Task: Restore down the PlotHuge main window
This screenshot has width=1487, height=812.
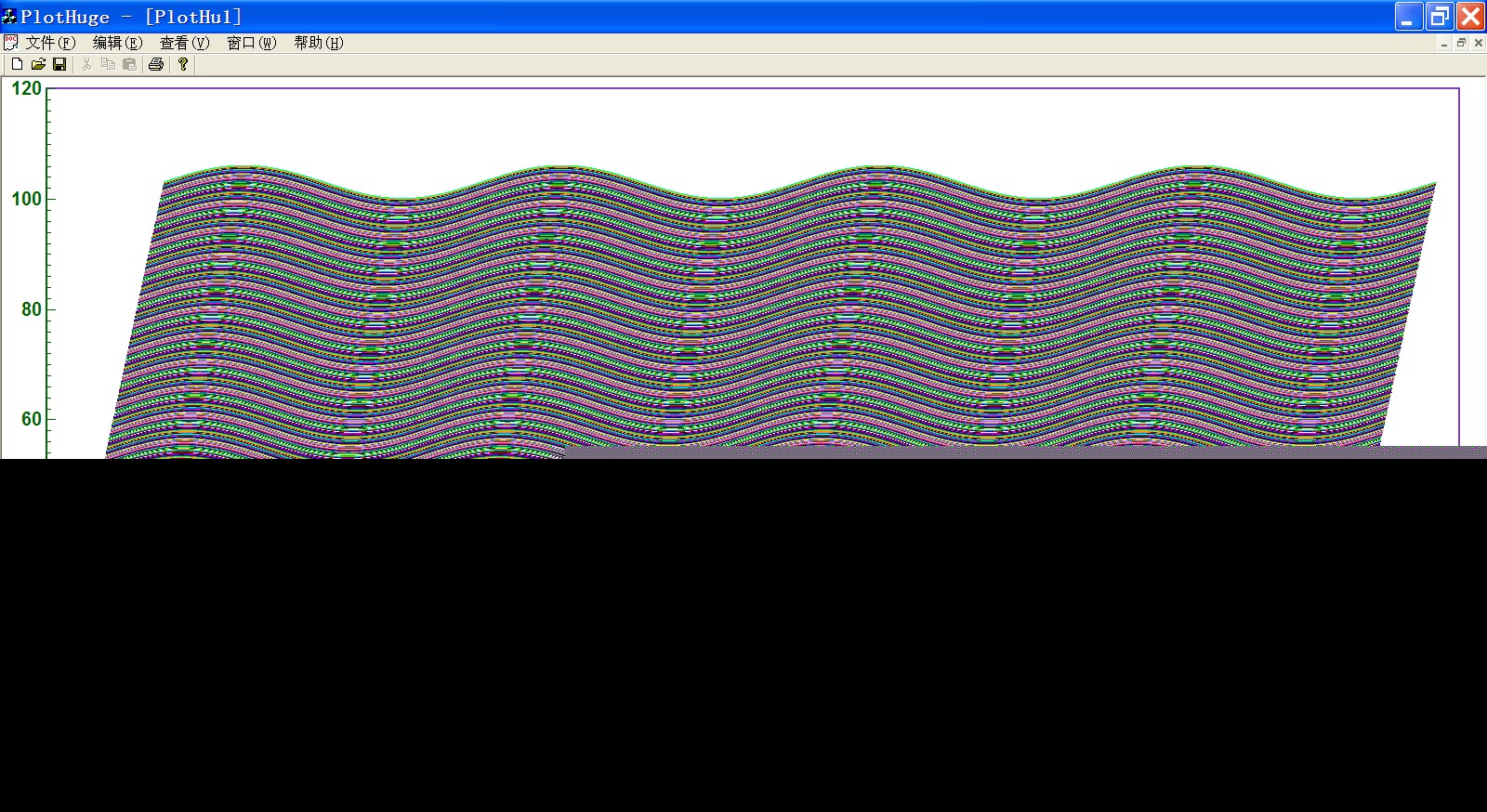Action: (1440, 17)
